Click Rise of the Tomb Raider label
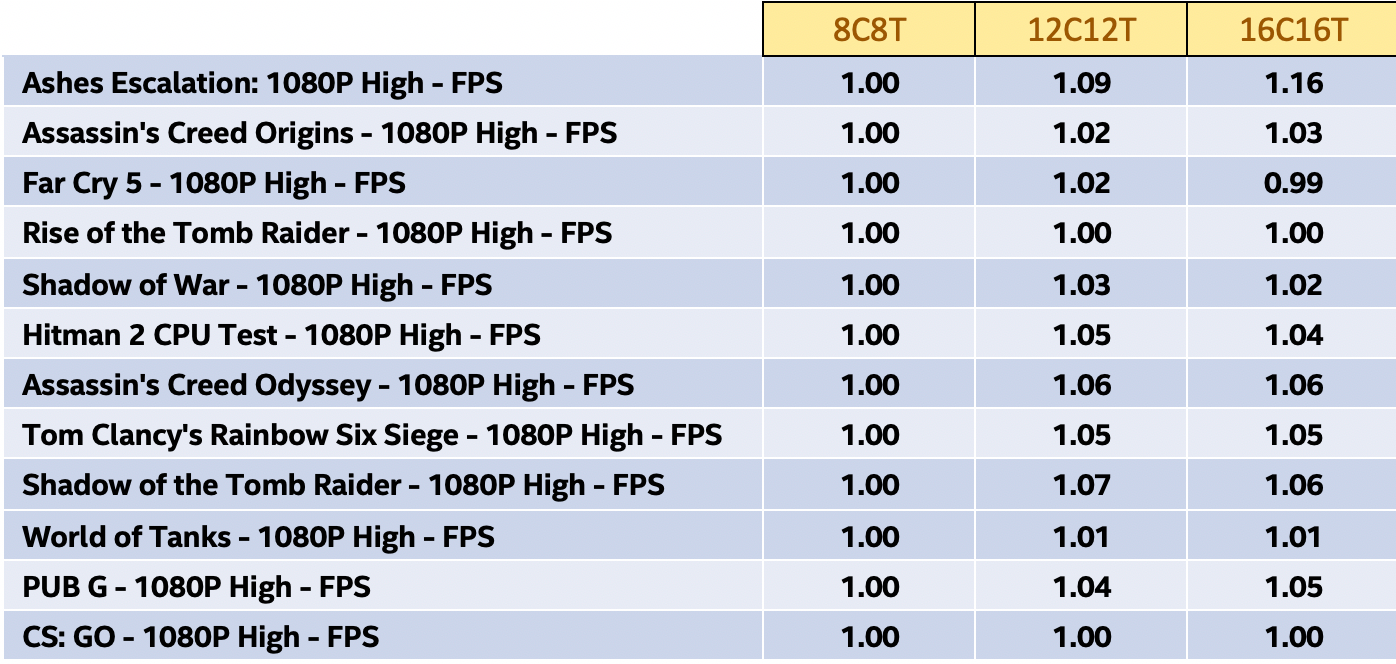 [317, 234]
